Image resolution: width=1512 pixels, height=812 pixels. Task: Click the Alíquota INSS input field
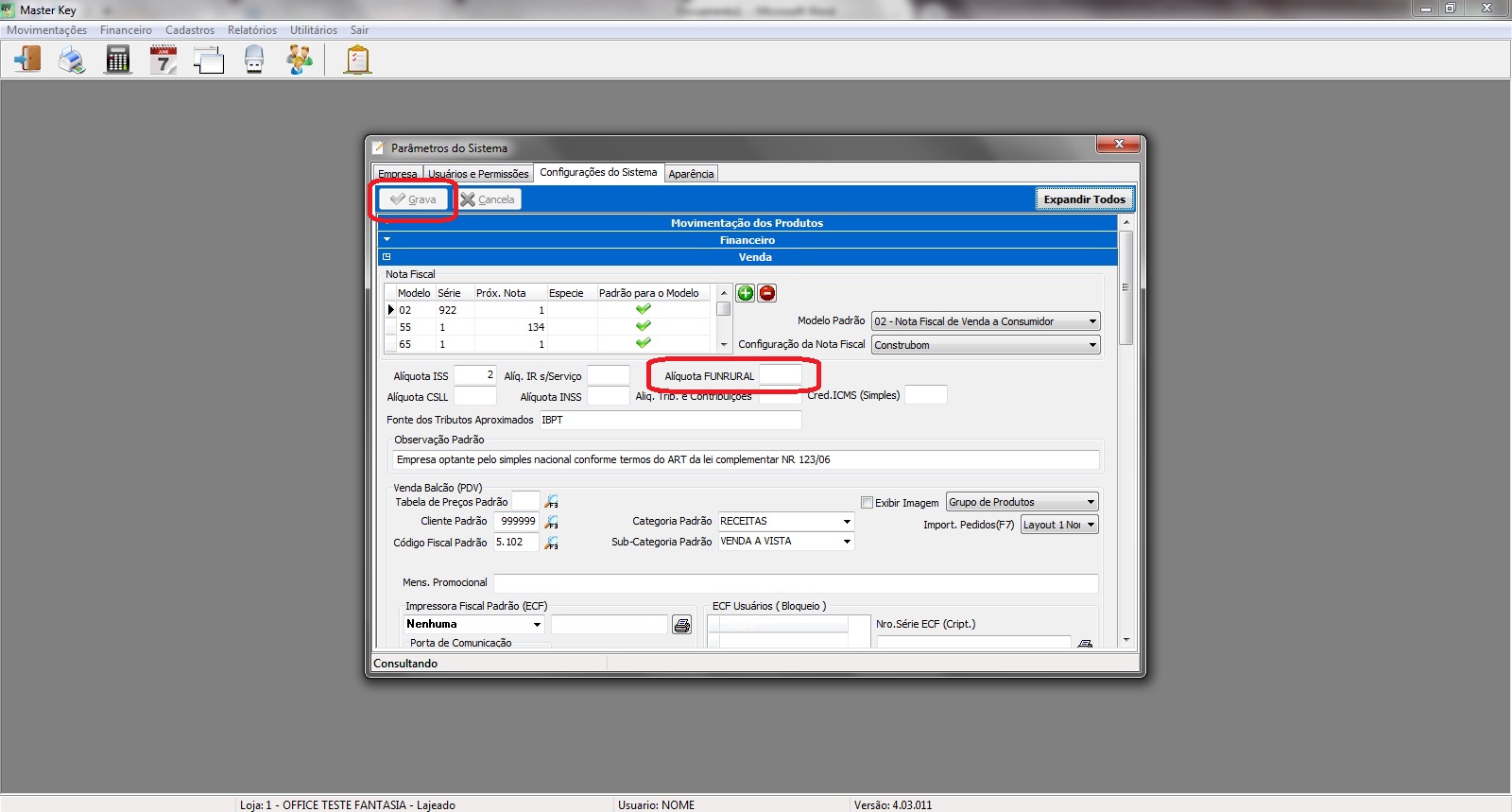(609, 396)
